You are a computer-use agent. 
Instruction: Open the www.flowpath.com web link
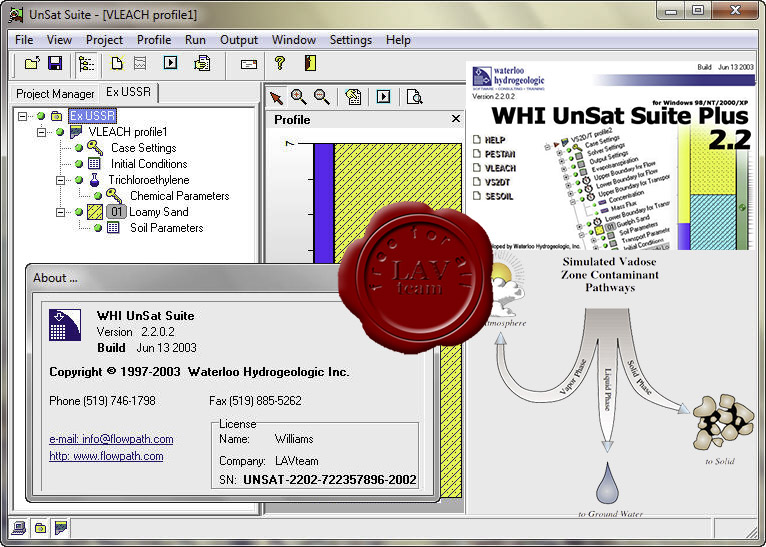click(106, 456)
